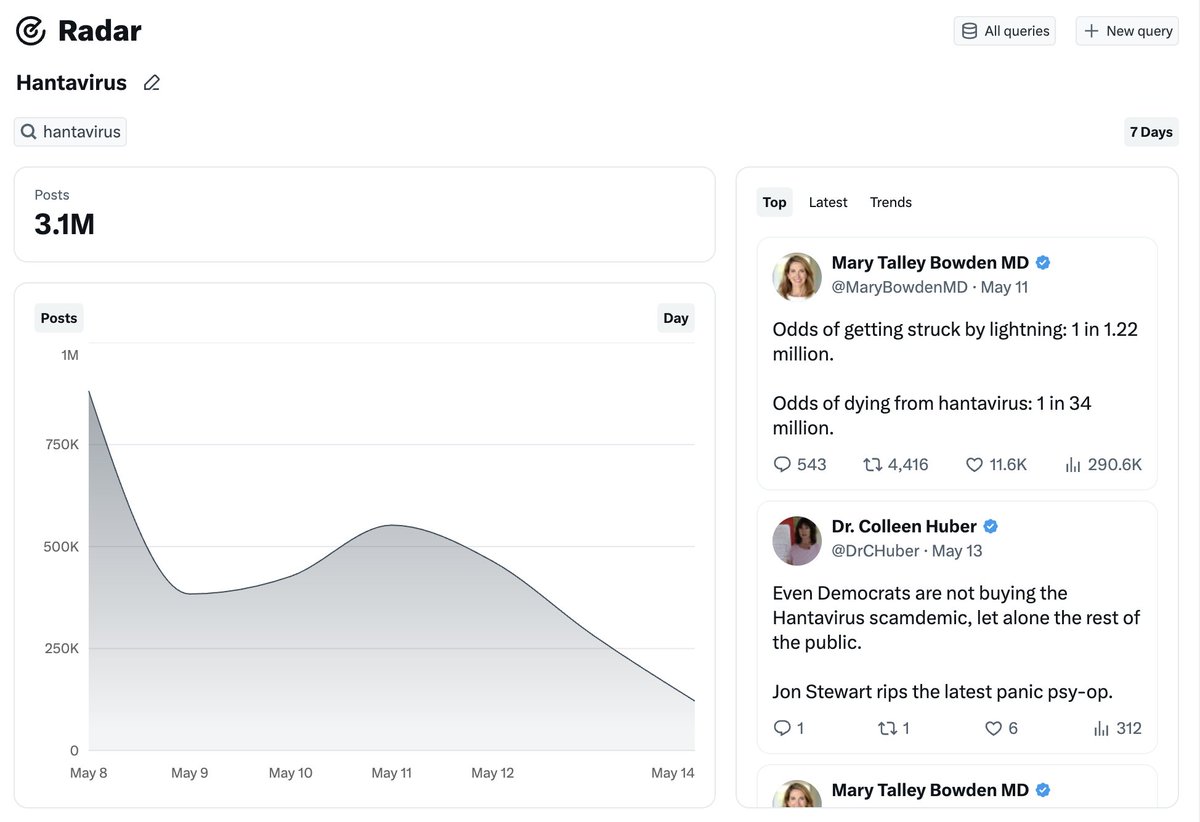This screenshot has height=822, width=1200.
Task: Switch to the Top tab
Action: pyautogui.click(x=774, y=202)
